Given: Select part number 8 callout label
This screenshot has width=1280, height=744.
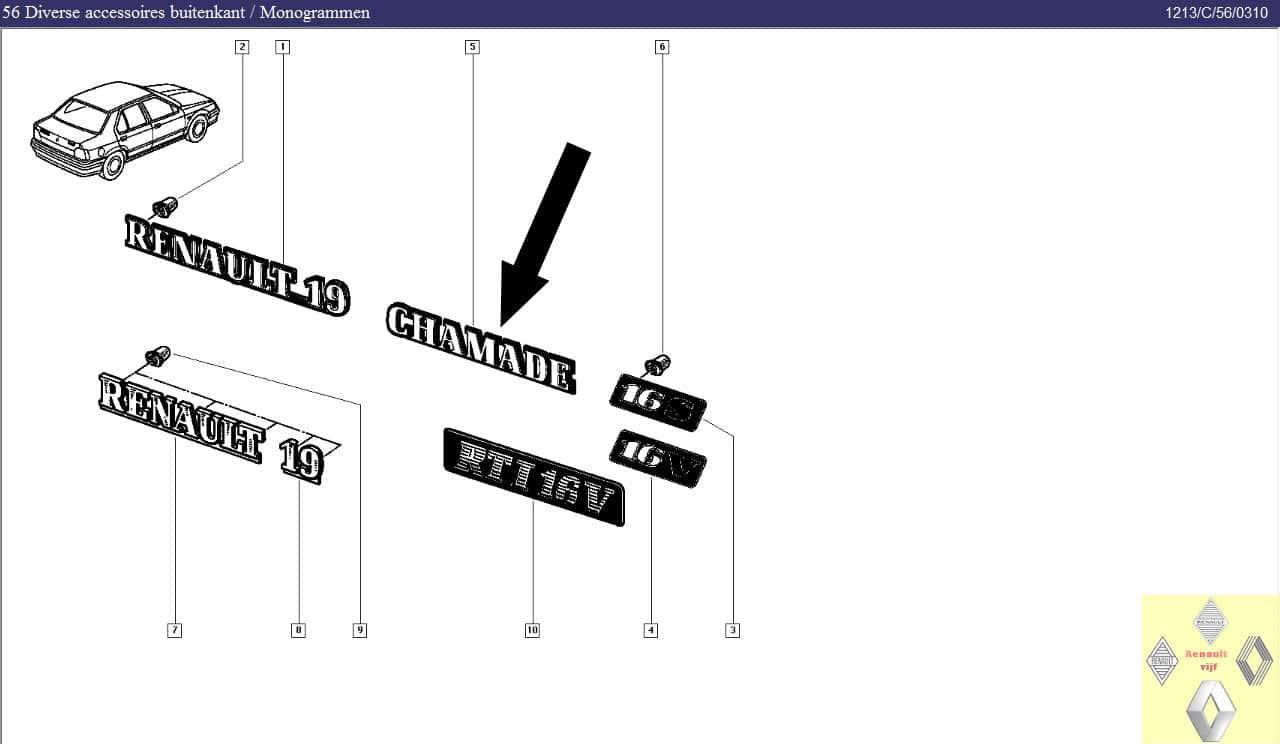Looking at the screenshot, I should click(298, 630).
